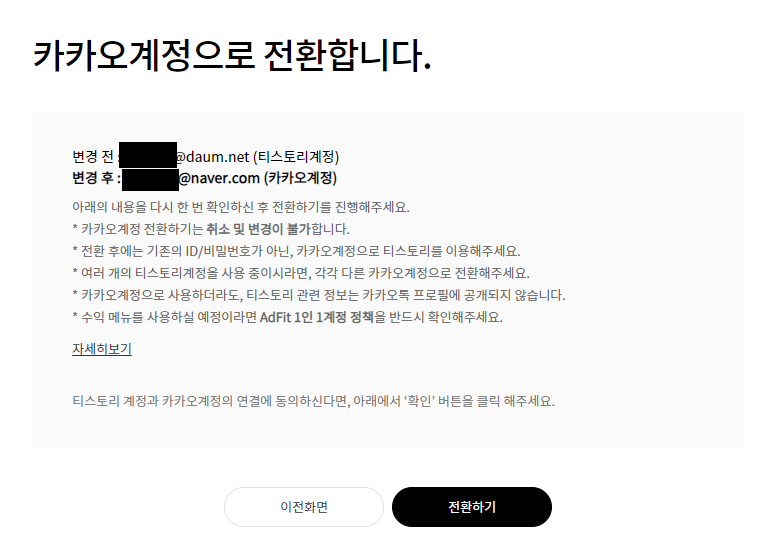Click the line starting 여러 개의 티스토리계정
The image size is (767, 543).
click(x=301, y=273)
